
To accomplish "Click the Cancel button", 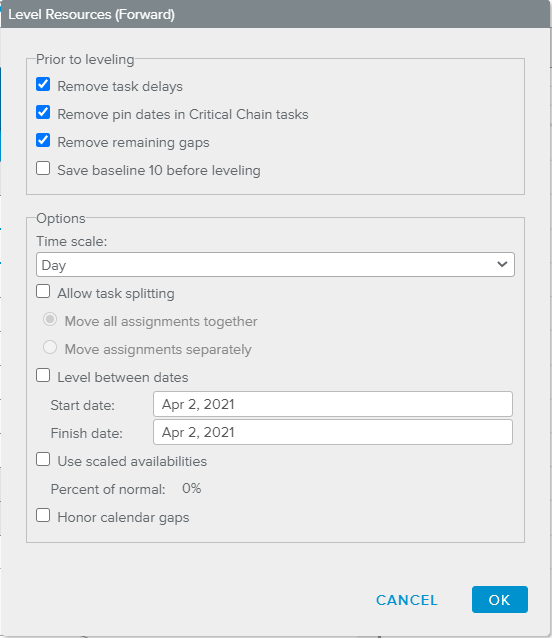I will 407,600.
